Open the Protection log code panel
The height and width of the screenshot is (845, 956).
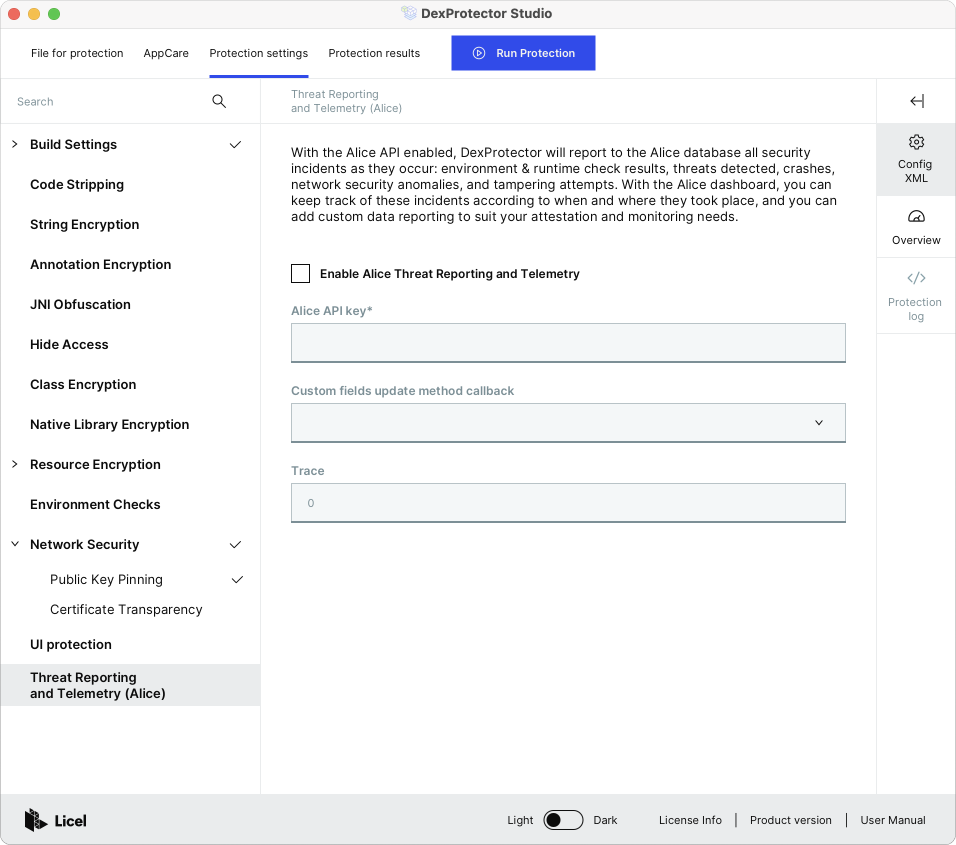pos(916,296)
